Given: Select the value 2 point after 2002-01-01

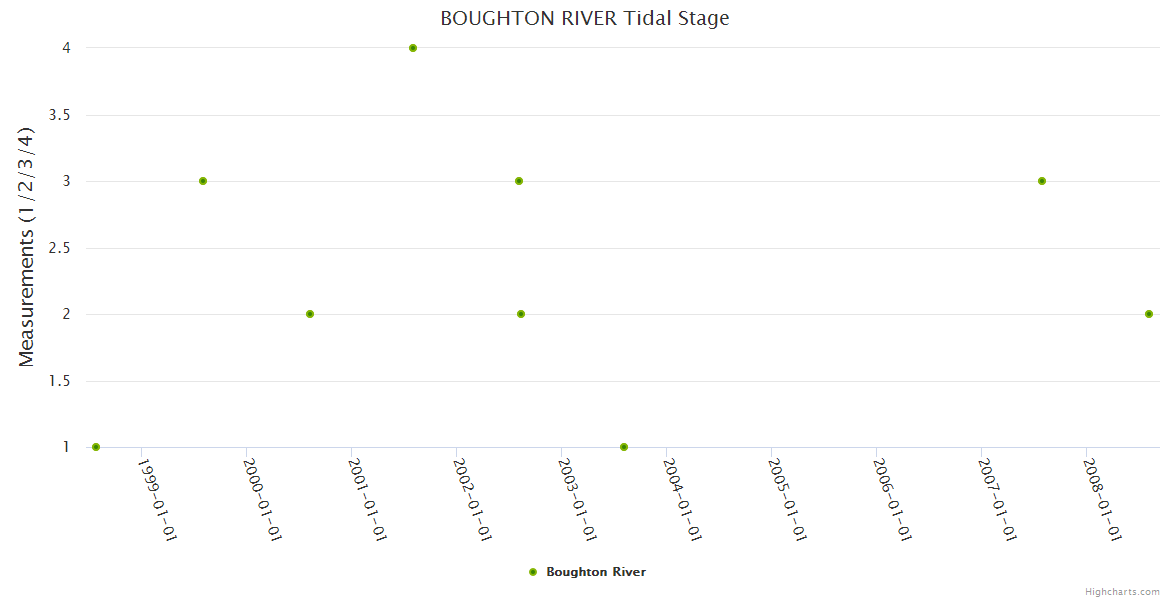Looking at the screenshot, I should [x=521, y=314].
